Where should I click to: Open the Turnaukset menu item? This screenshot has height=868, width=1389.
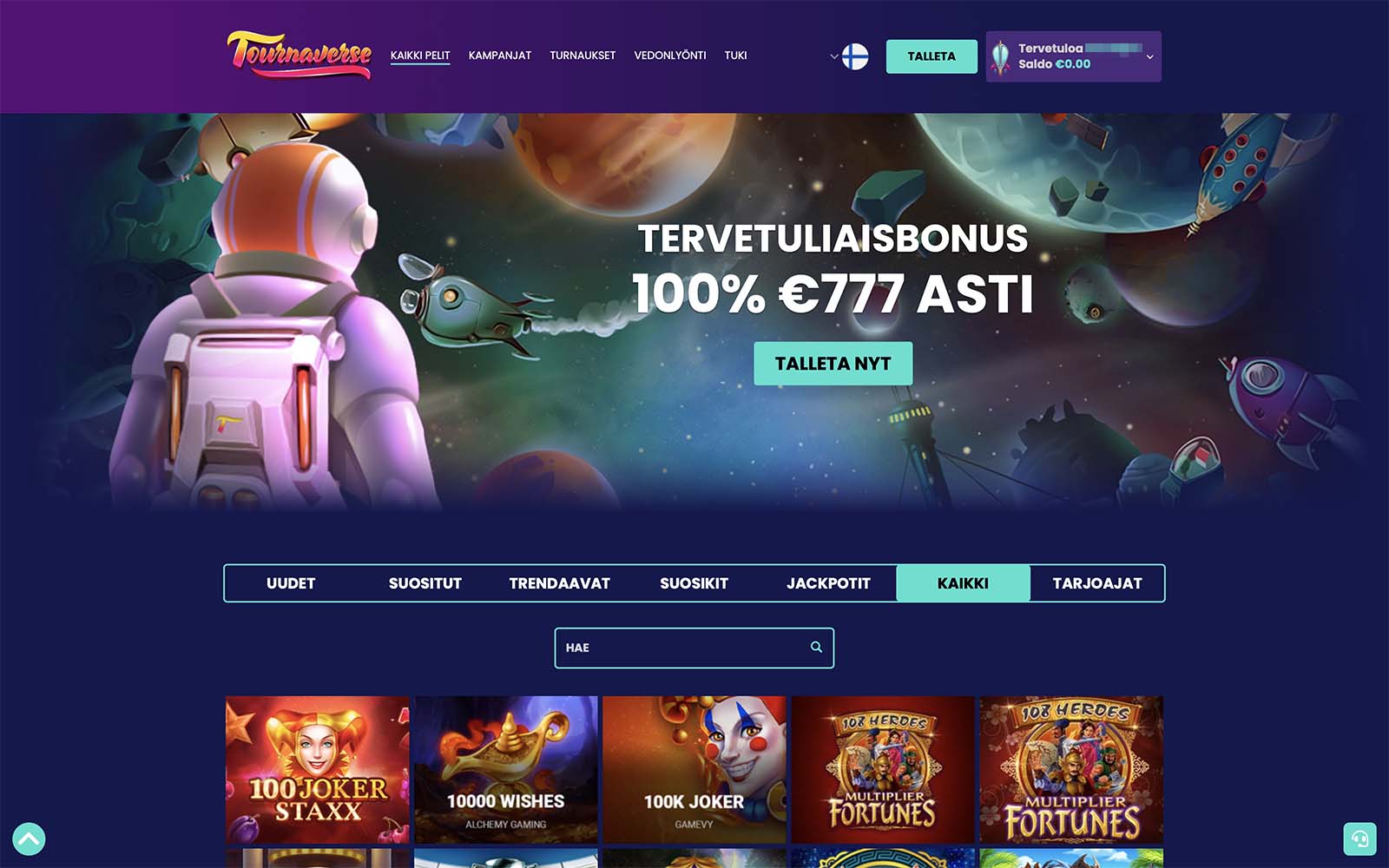[583, 56]
